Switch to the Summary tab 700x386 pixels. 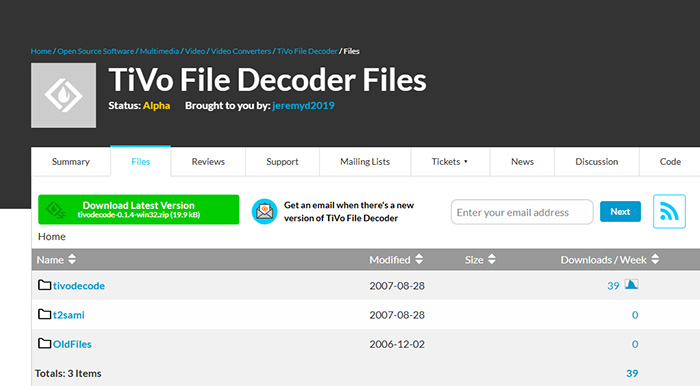coord(71,162)
